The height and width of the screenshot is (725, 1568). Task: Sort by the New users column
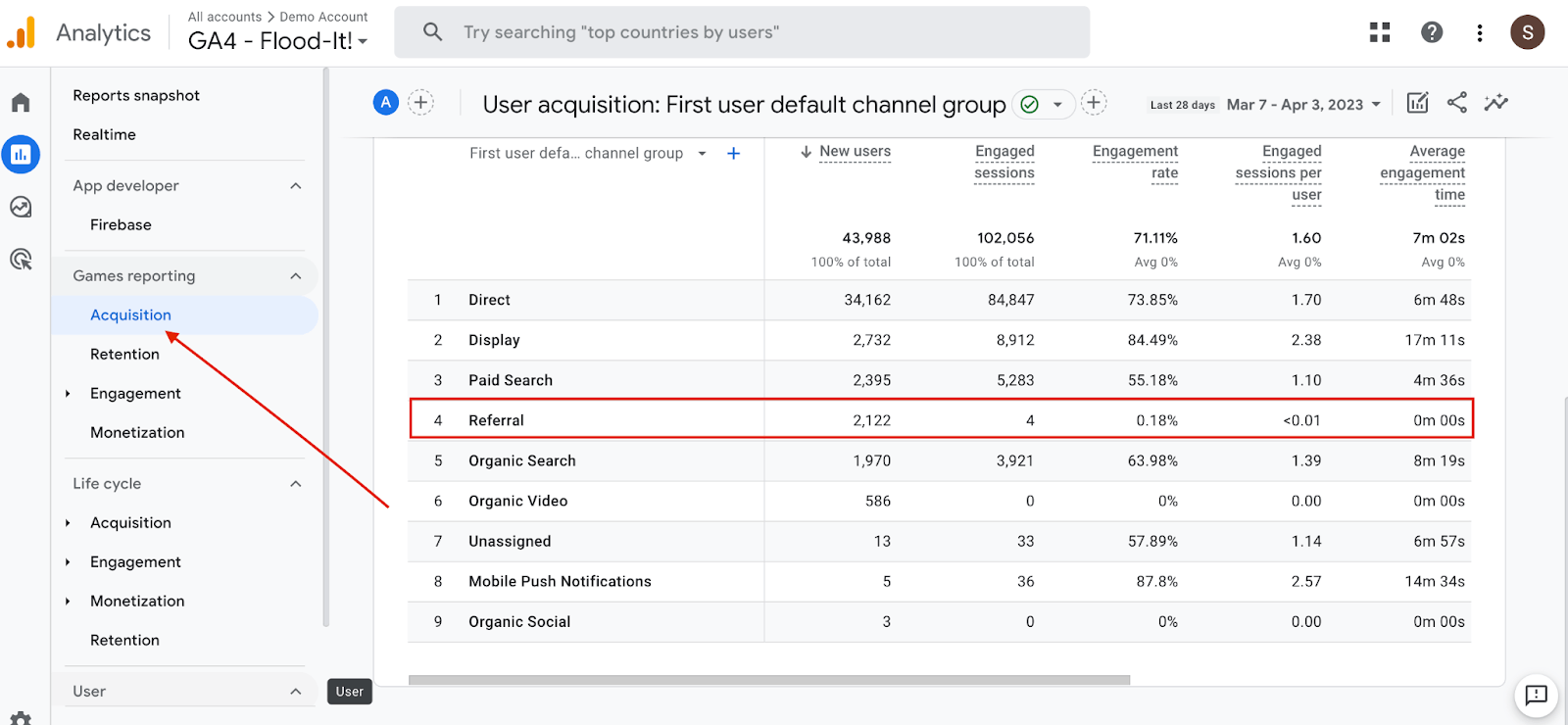pos(854,152)
